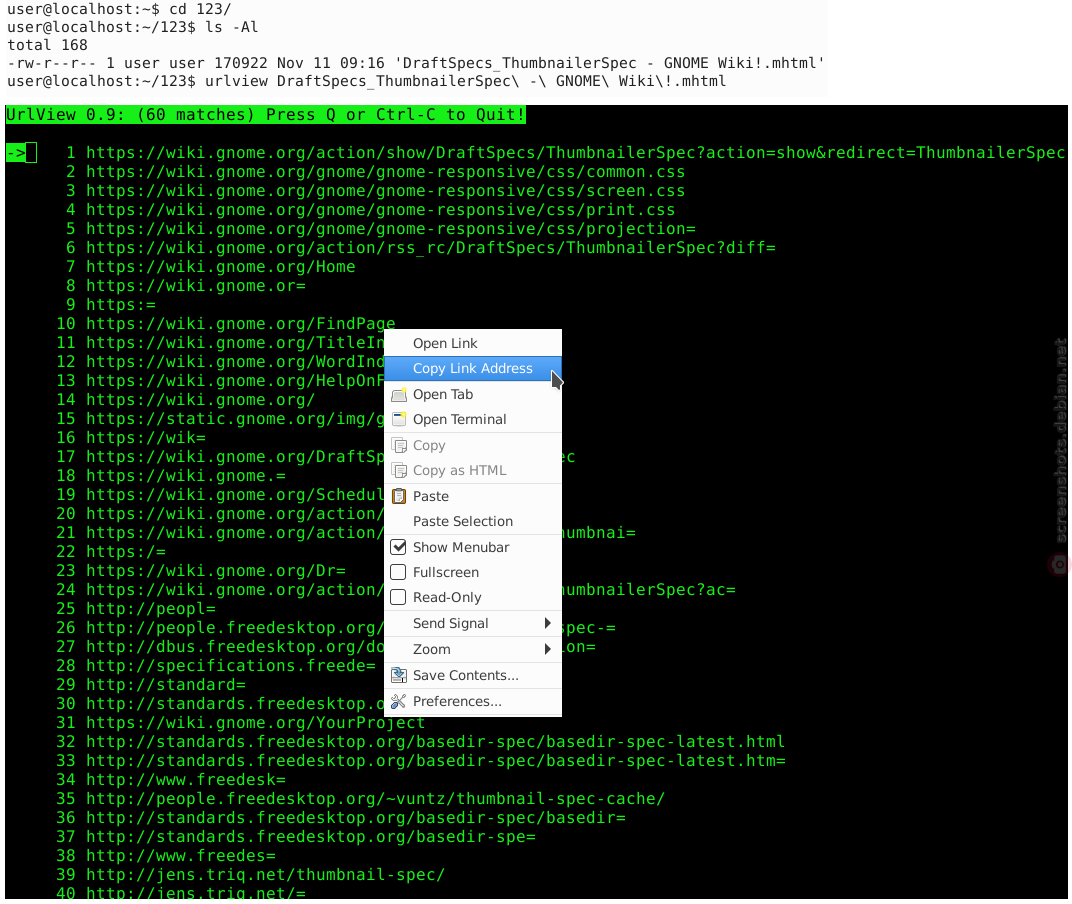Screen dimensions: 1072x904
Task: Click URL 36 basedir-spec/basedir= link
Action: tap(356, 818)
